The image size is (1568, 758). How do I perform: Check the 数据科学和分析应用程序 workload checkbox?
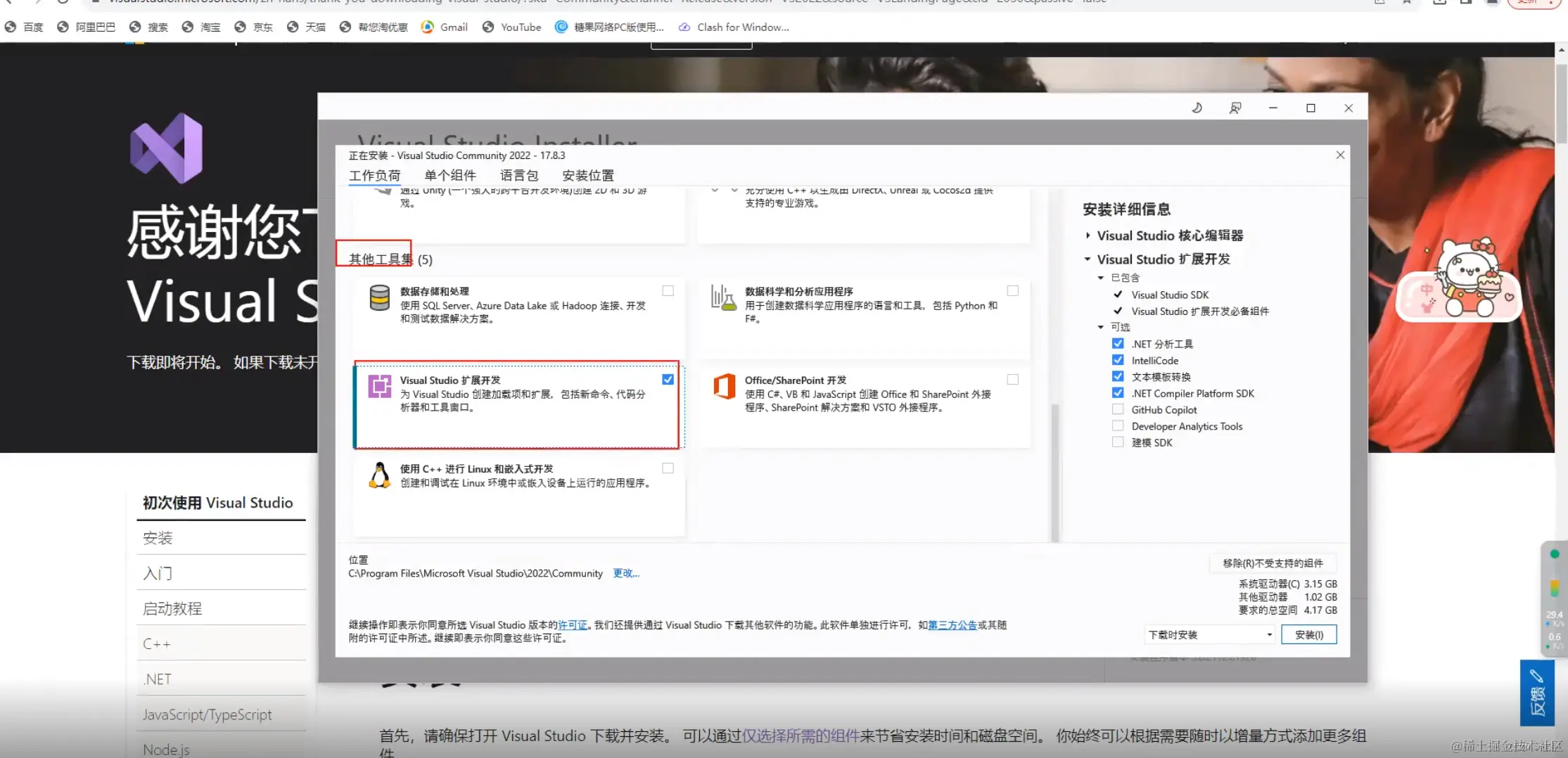1013,290
